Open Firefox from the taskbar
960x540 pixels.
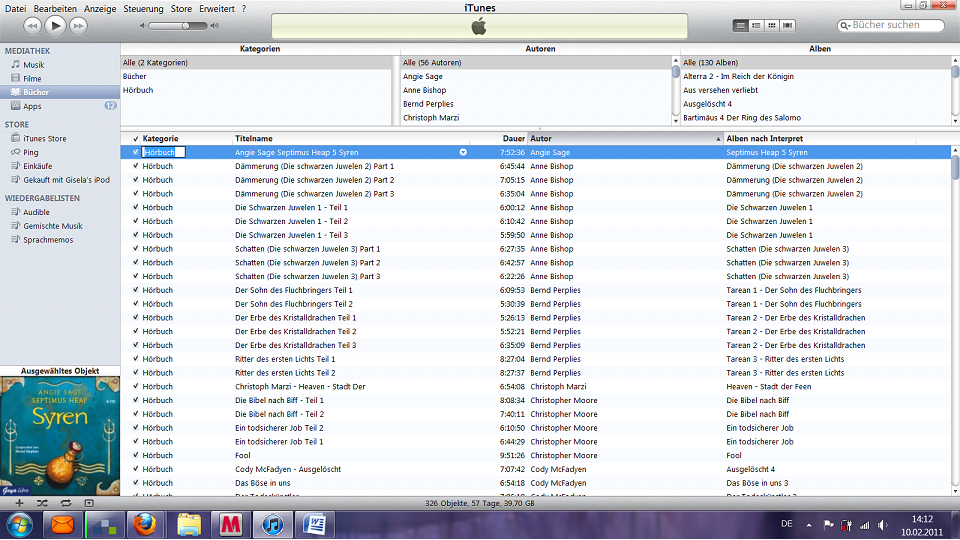coord(145,525)
